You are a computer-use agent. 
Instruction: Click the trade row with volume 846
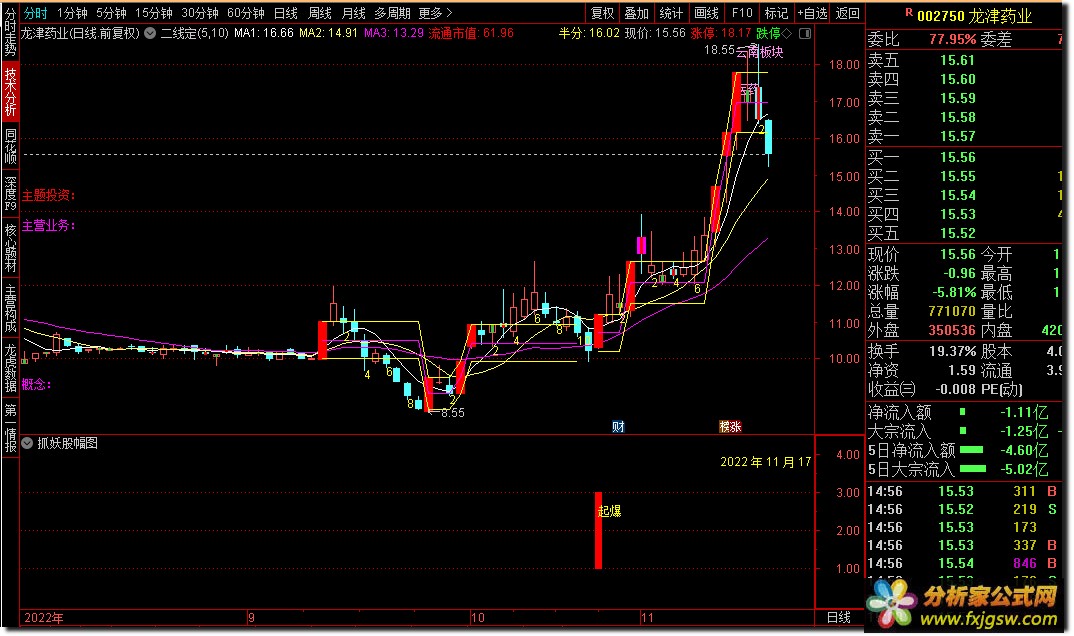[964, 563]
